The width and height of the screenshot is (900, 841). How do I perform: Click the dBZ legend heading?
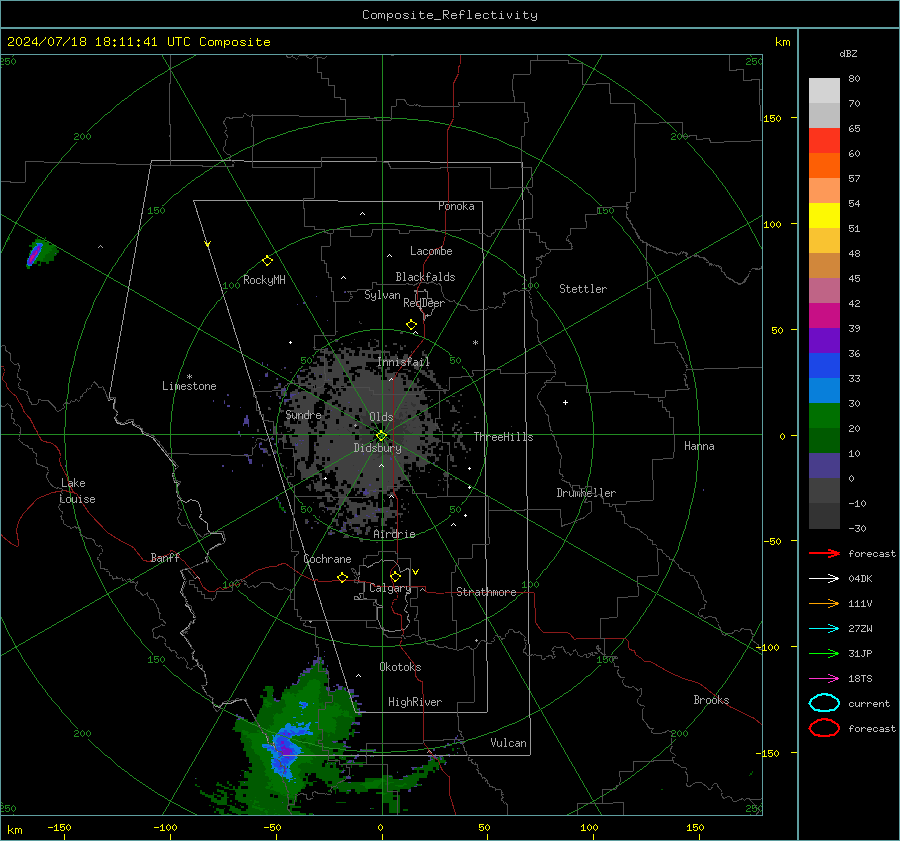(848, 53)
